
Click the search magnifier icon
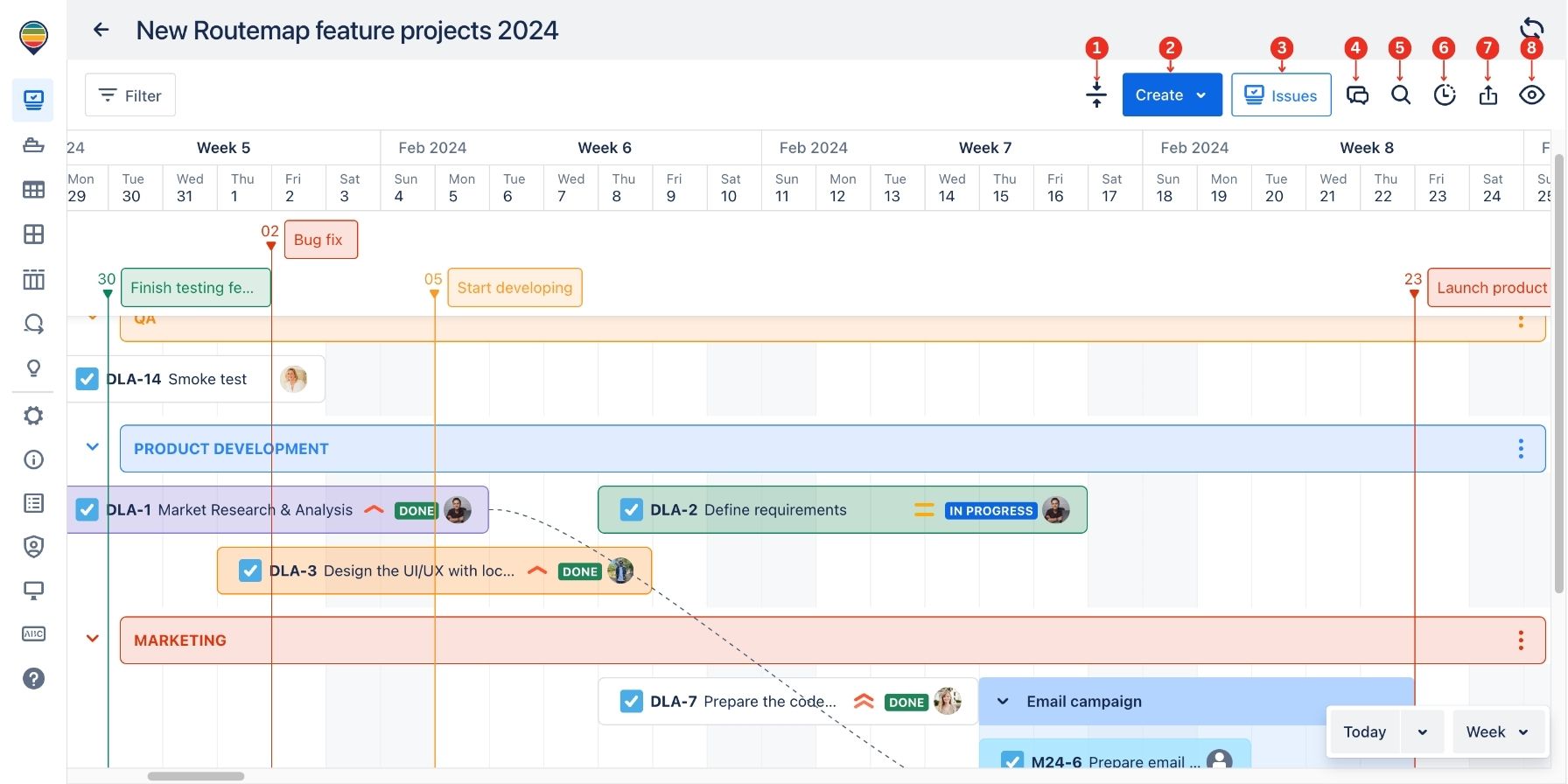point(1401,95)
